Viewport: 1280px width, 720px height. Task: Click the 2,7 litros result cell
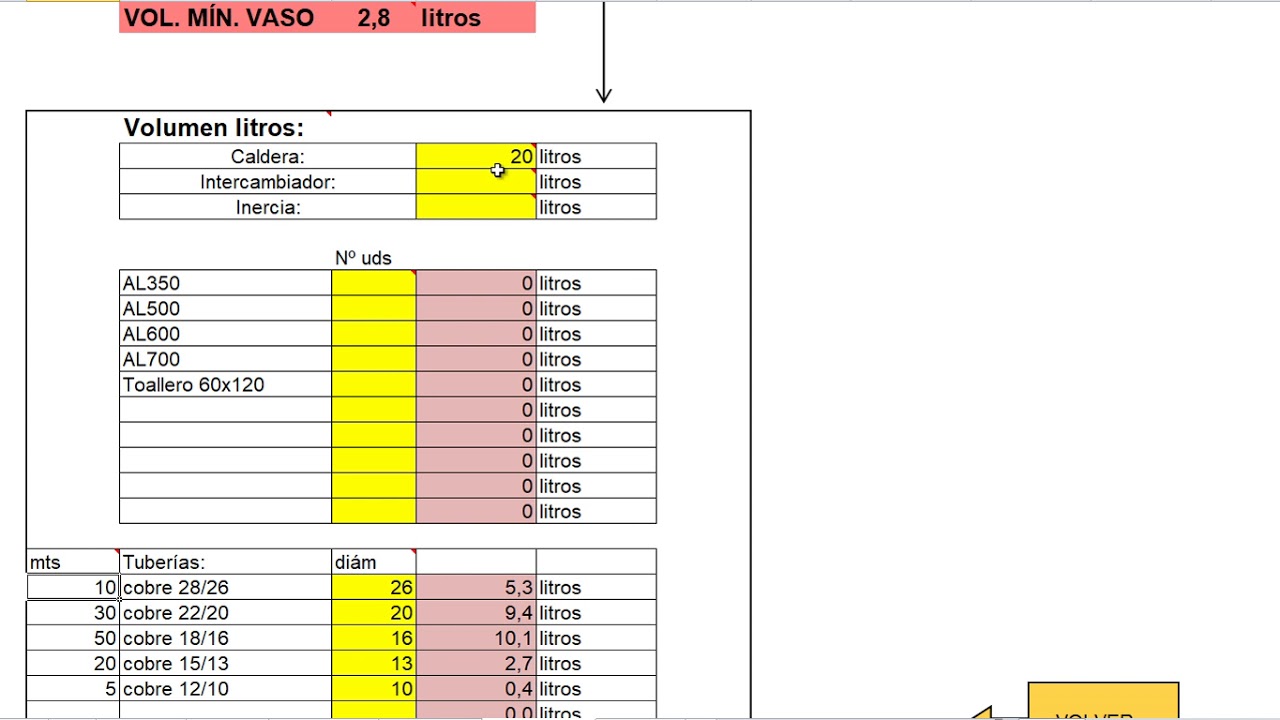476,663
